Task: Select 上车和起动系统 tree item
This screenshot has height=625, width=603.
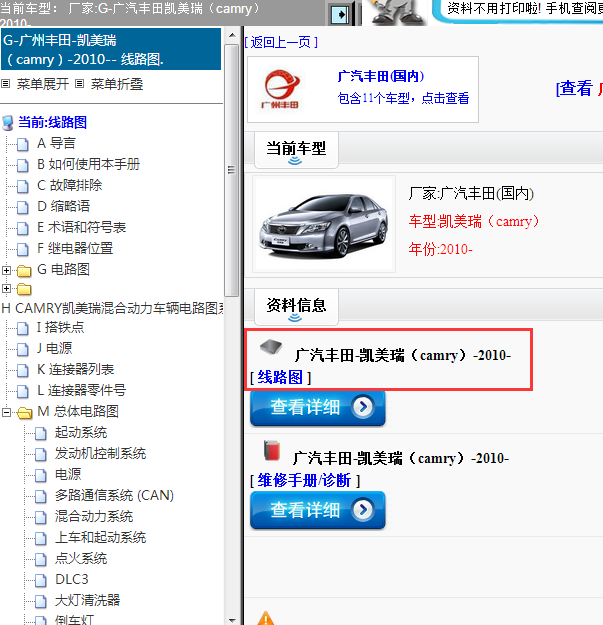Action: [100, 538]
